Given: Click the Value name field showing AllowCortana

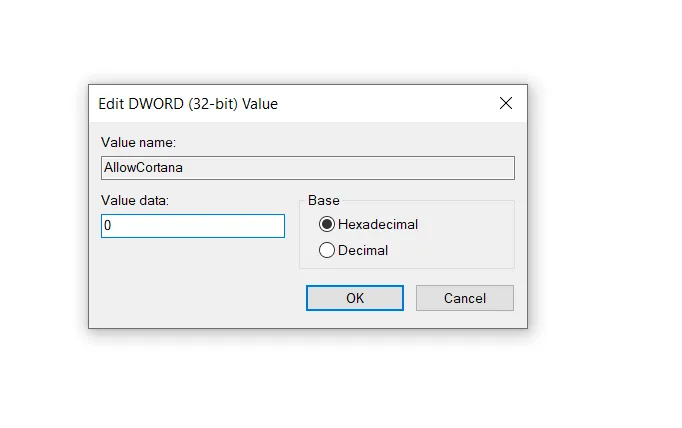Looking at the screenshot, I should pos(308,168).
